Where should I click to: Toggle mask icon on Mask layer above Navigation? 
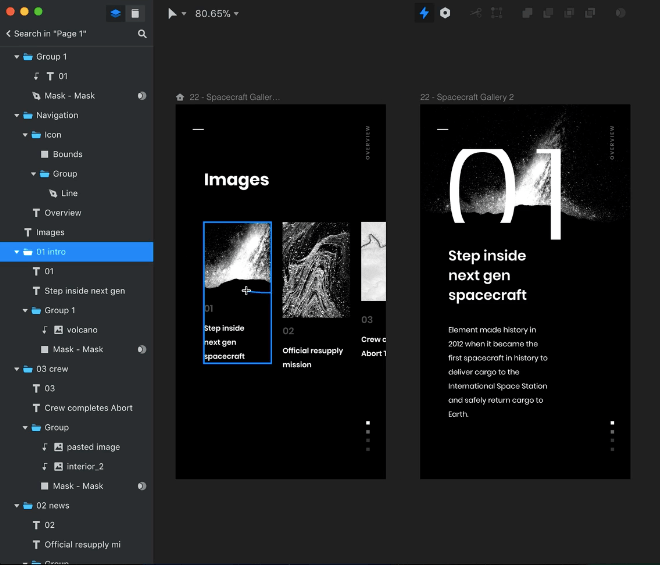tap(141, 96)
